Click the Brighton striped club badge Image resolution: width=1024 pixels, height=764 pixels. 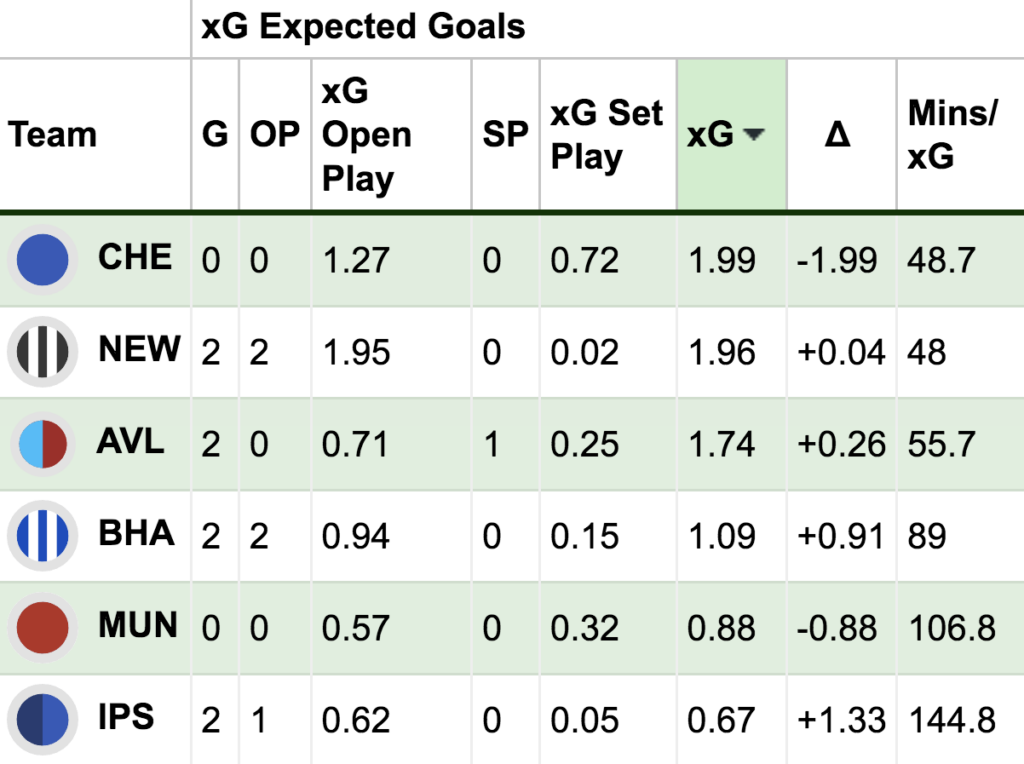(42, 536)
